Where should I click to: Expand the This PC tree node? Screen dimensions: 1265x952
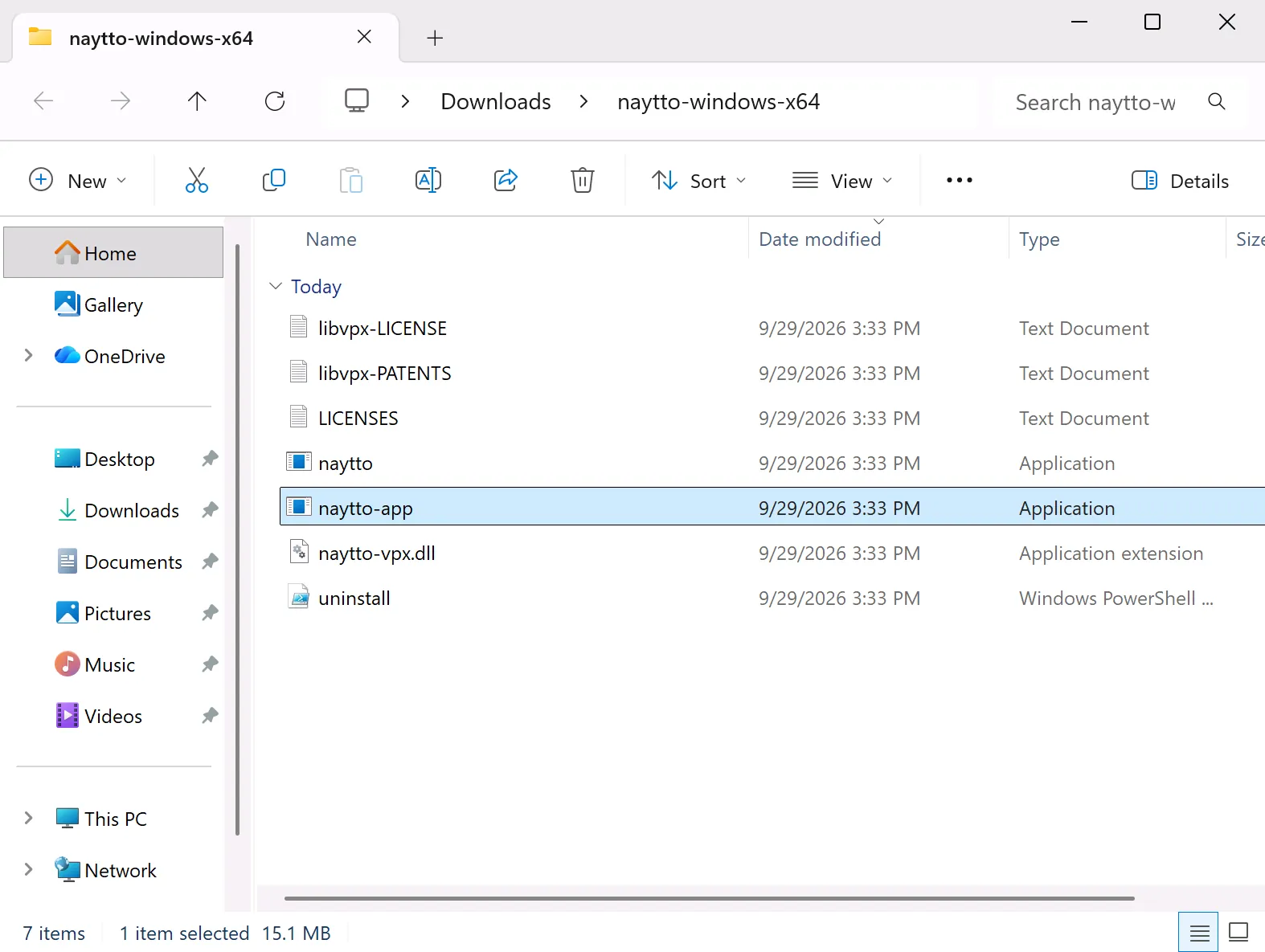tap(29, 818)
